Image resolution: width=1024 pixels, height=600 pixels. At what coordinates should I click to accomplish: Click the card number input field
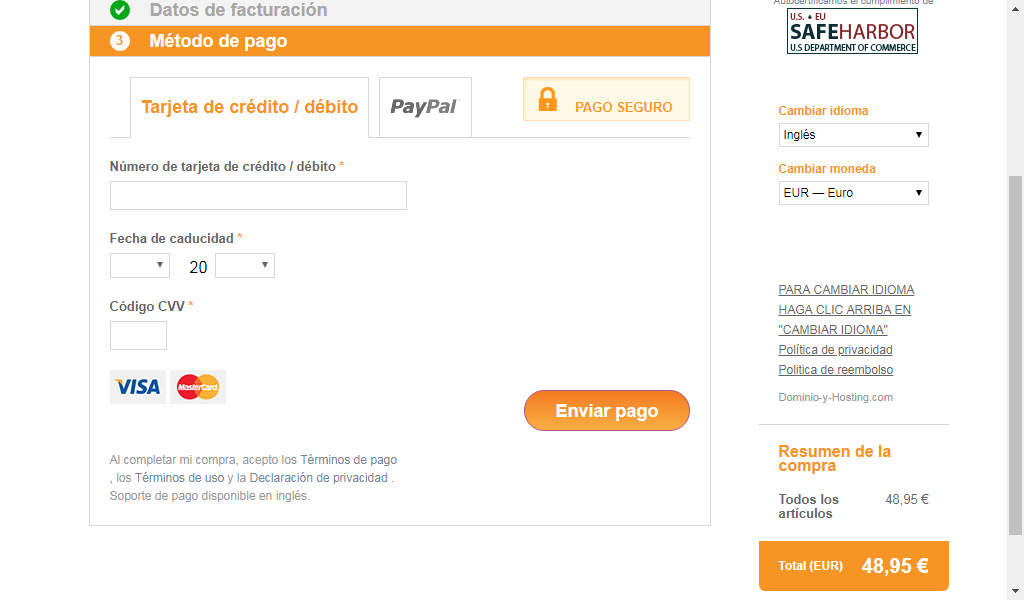tap(258, 196)
